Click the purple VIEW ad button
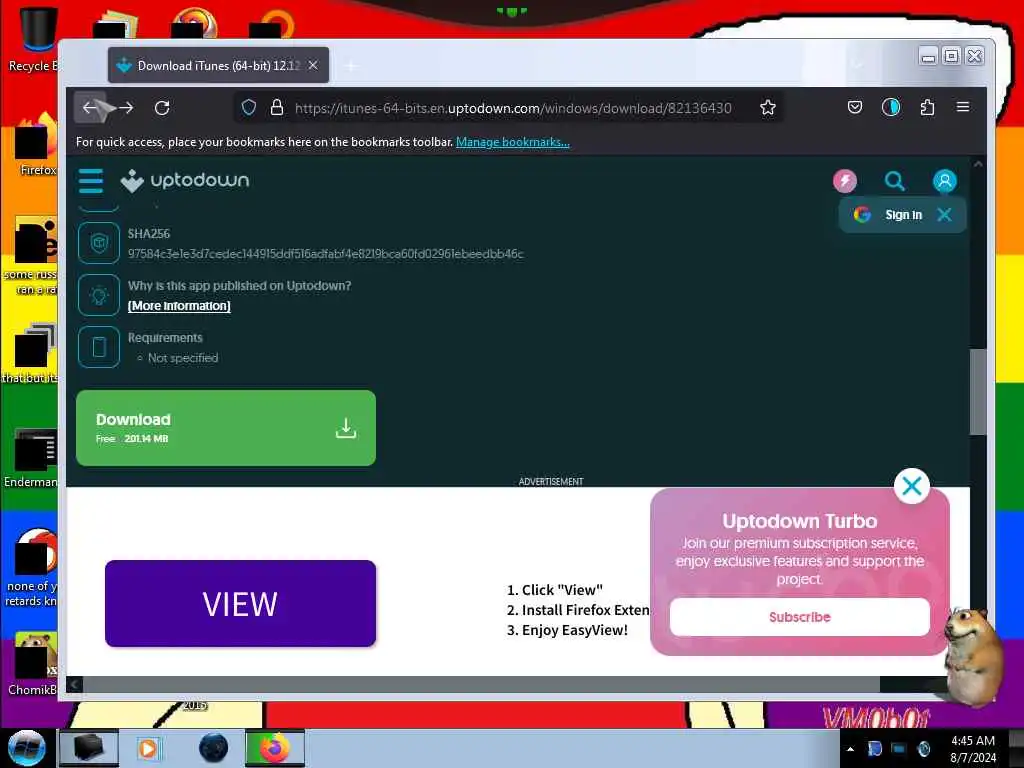This screenshot has width=1024, height=768. tap(240, 603)
